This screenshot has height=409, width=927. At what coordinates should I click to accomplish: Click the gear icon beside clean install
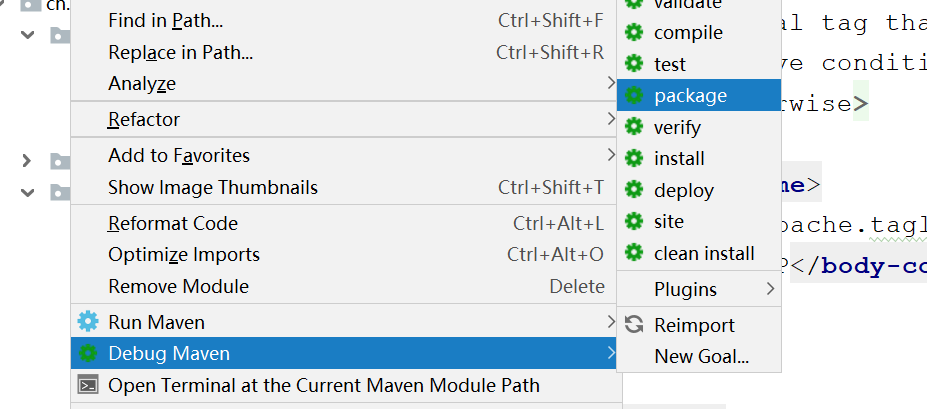coord(634,253)
